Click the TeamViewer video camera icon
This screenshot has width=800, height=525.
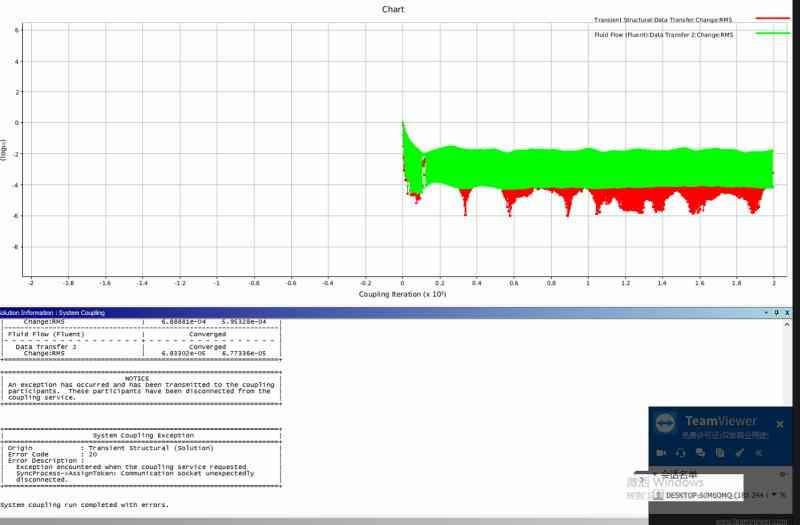click(662, 453)
